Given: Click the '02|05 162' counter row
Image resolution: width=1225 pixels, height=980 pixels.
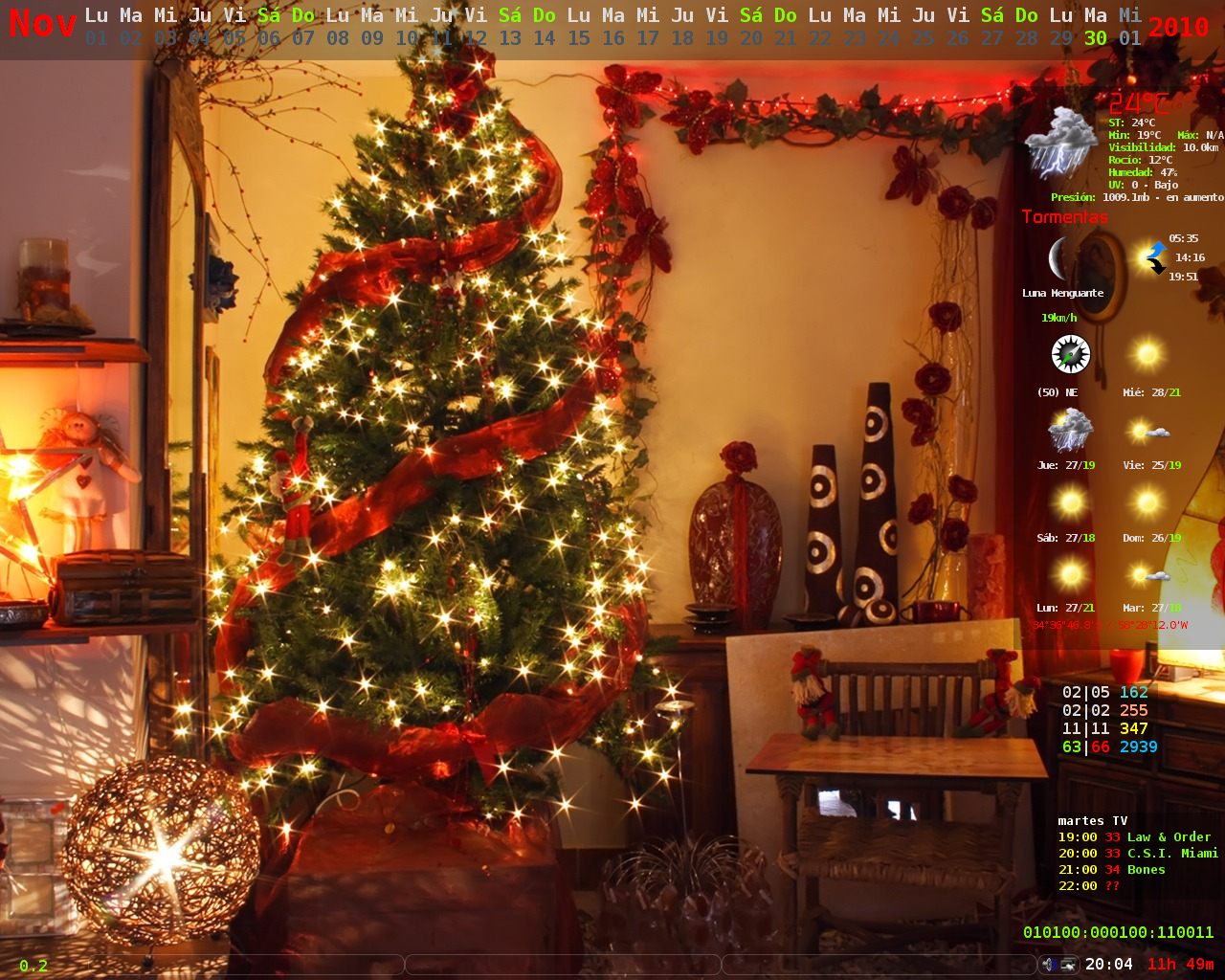Looking at the screenshot, I should tap(1105, 692).
